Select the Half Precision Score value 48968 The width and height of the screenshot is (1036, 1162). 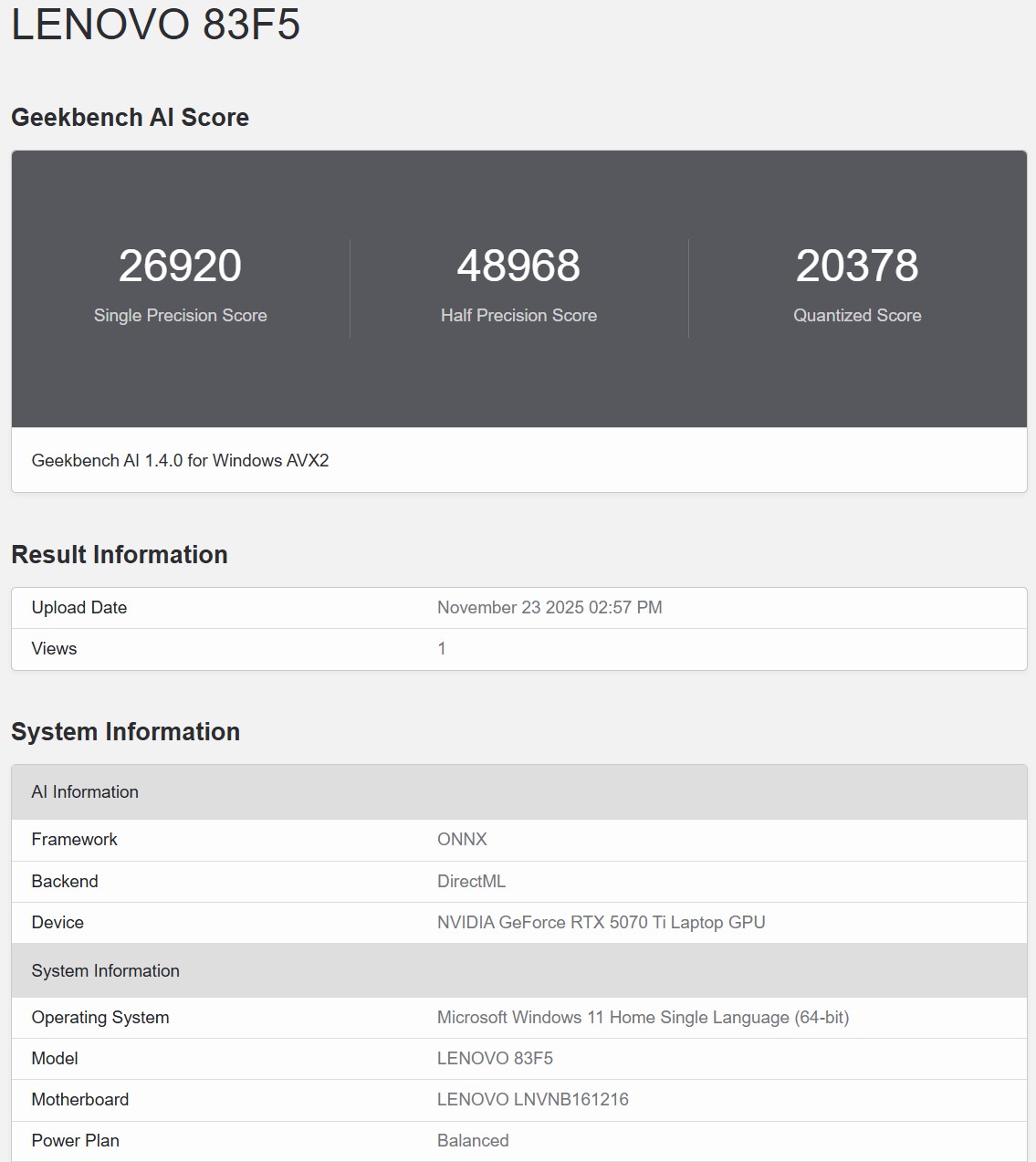point(518,267)
